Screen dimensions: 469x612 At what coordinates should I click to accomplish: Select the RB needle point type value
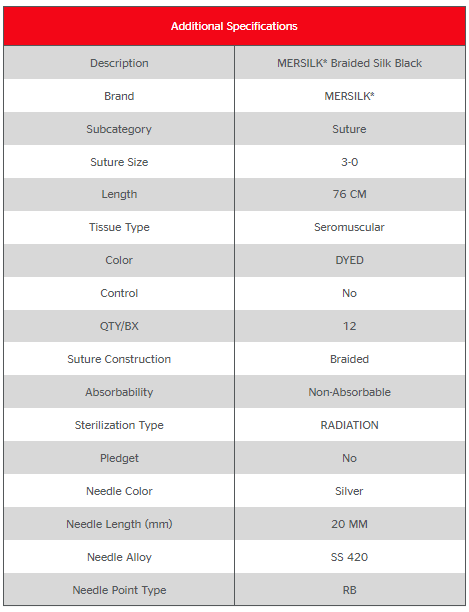point(350,590)
